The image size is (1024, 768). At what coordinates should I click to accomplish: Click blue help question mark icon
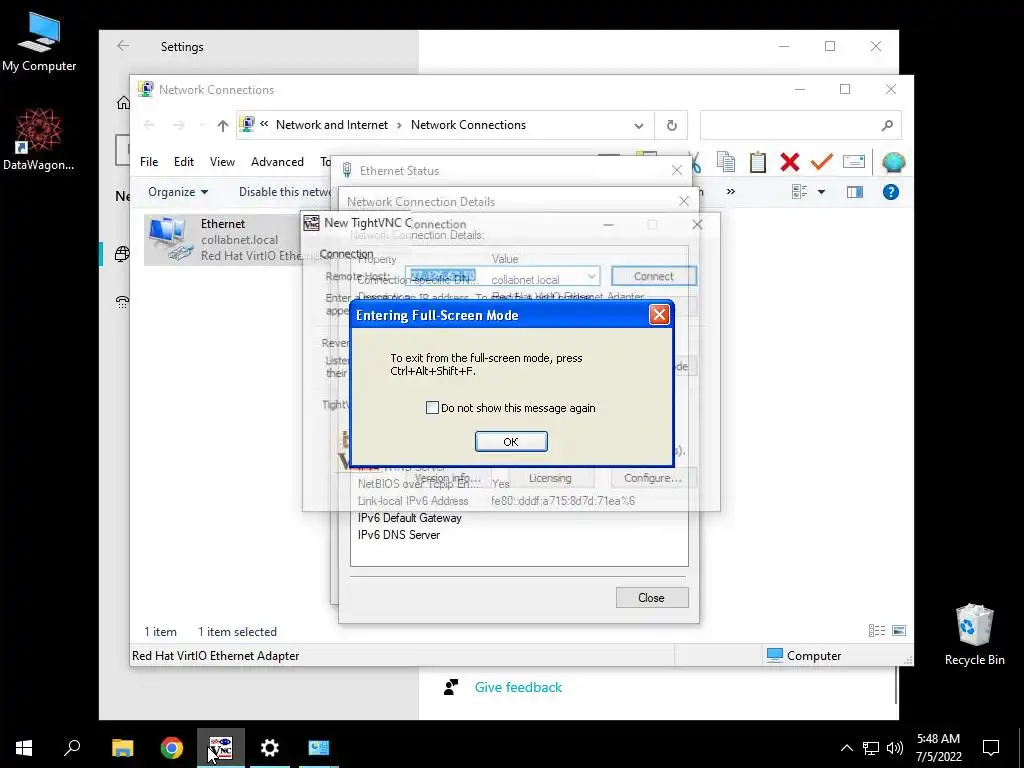pos(891,192)
